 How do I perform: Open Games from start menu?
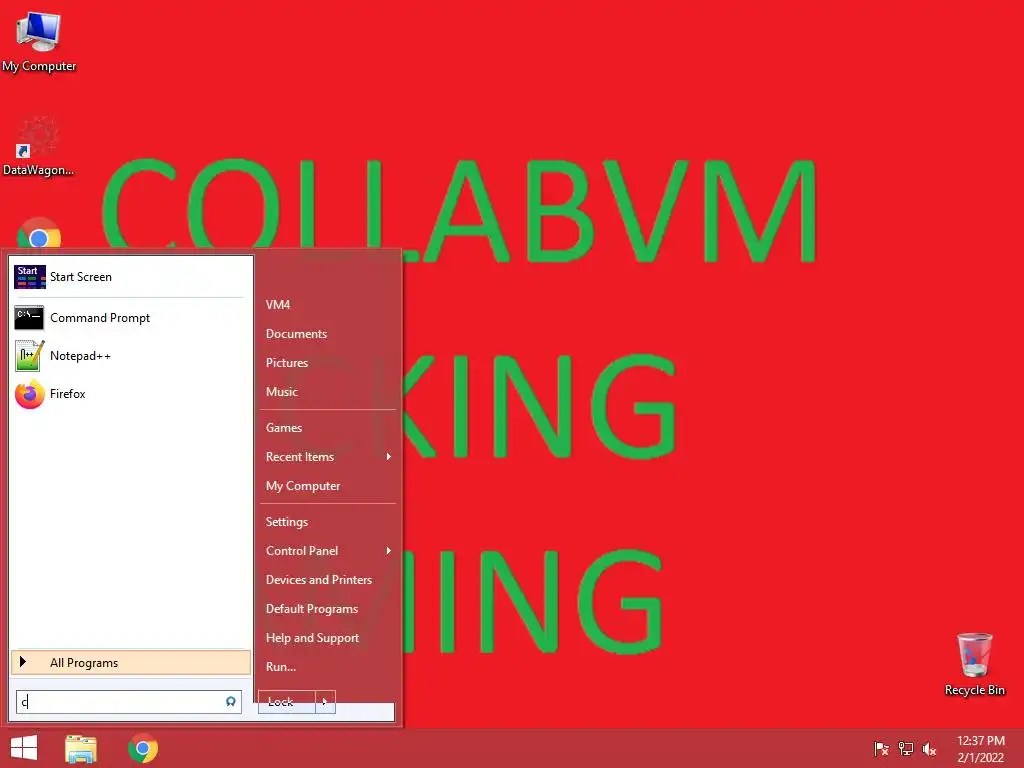pyautogui.click(x=283, y=428)
